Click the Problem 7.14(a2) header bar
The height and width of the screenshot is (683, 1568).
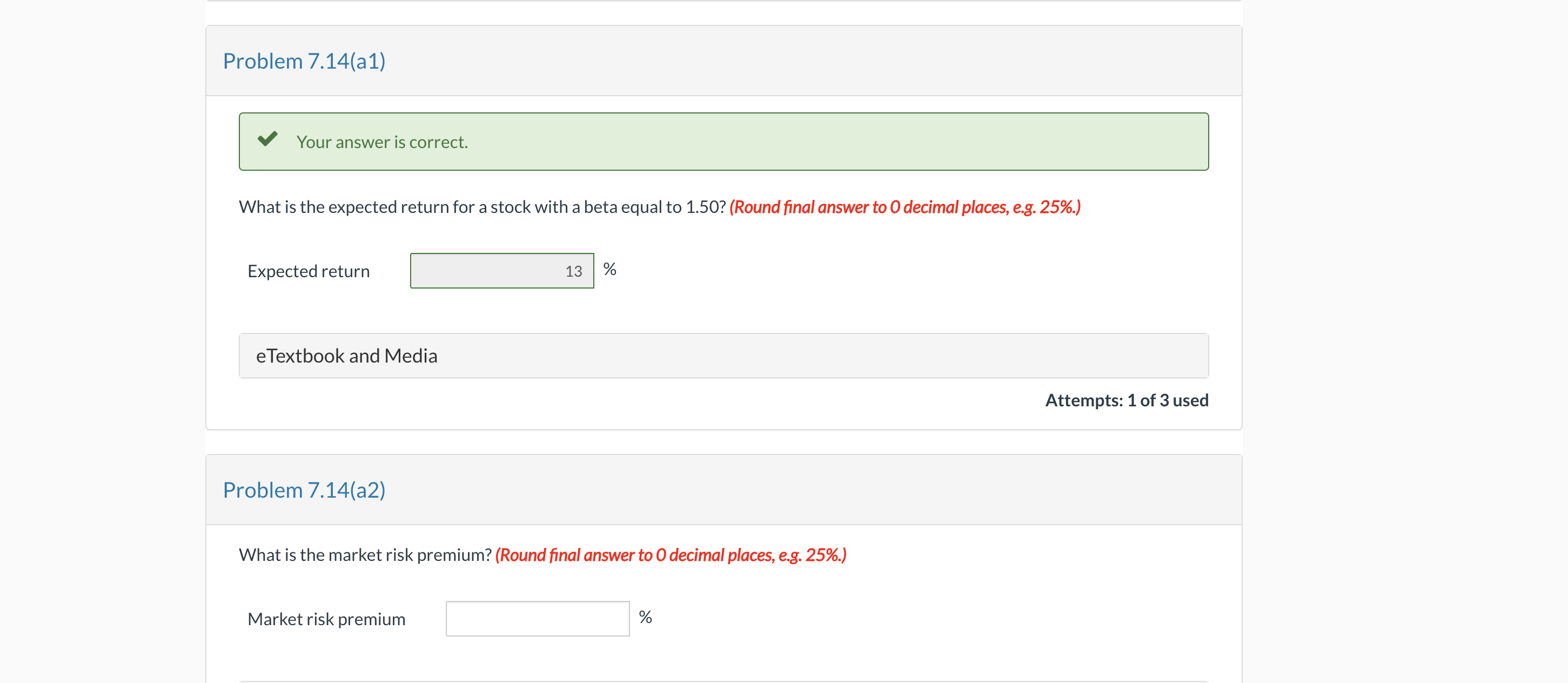[723, 490]
